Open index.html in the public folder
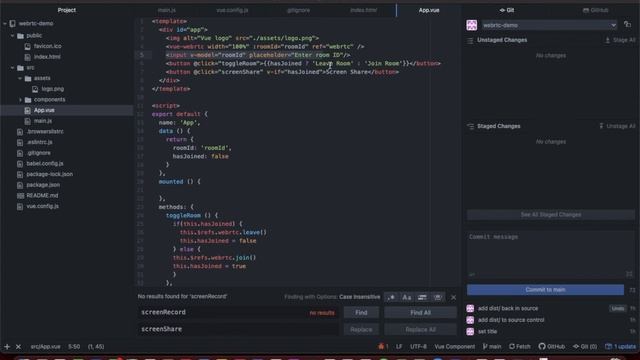640x360 pixels. click(x=47, y=57)
